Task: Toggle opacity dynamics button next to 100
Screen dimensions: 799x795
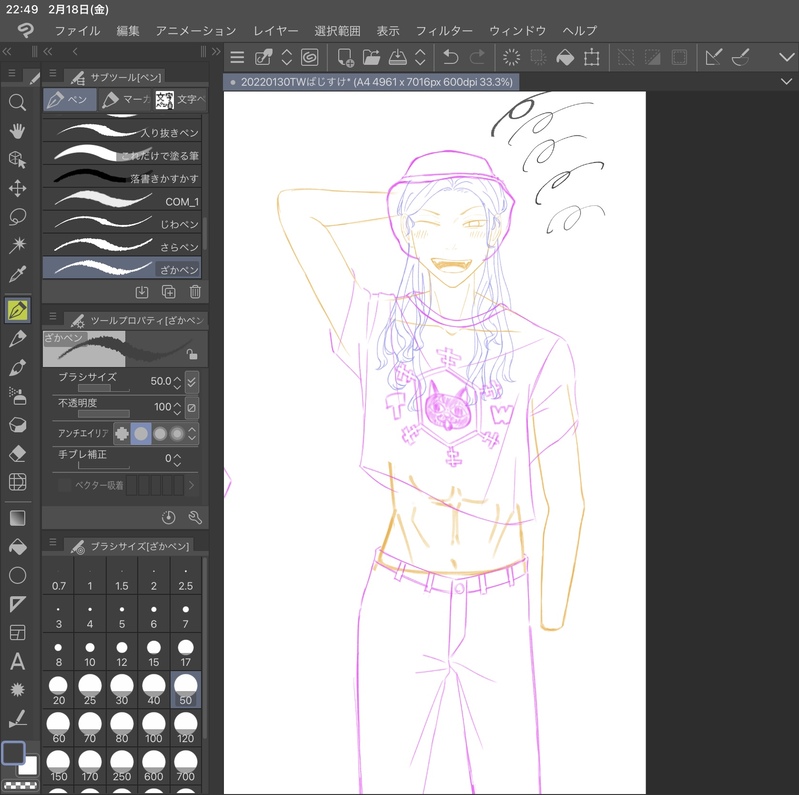Action: pyautogui.click(x=192, y=407)
